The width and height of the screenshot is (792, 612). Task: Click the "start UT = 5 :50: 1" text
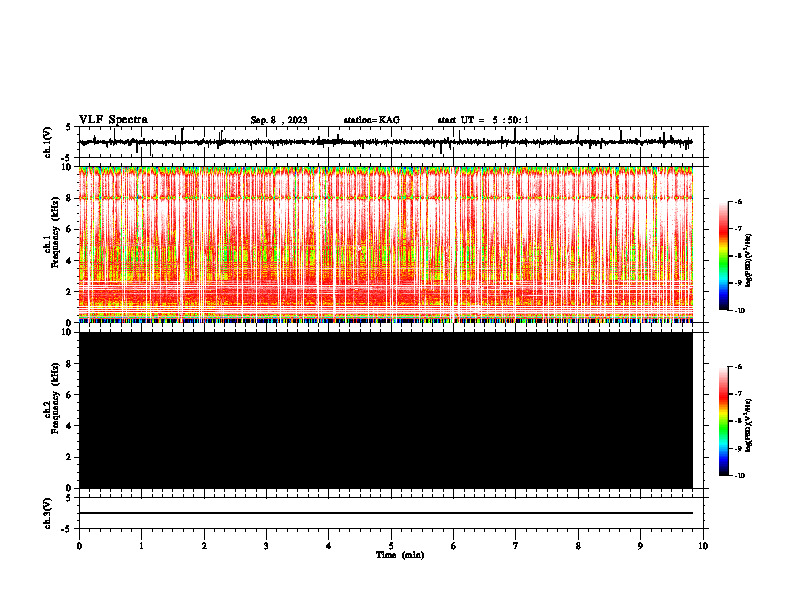pyautogui.click(x=483, y=120)
